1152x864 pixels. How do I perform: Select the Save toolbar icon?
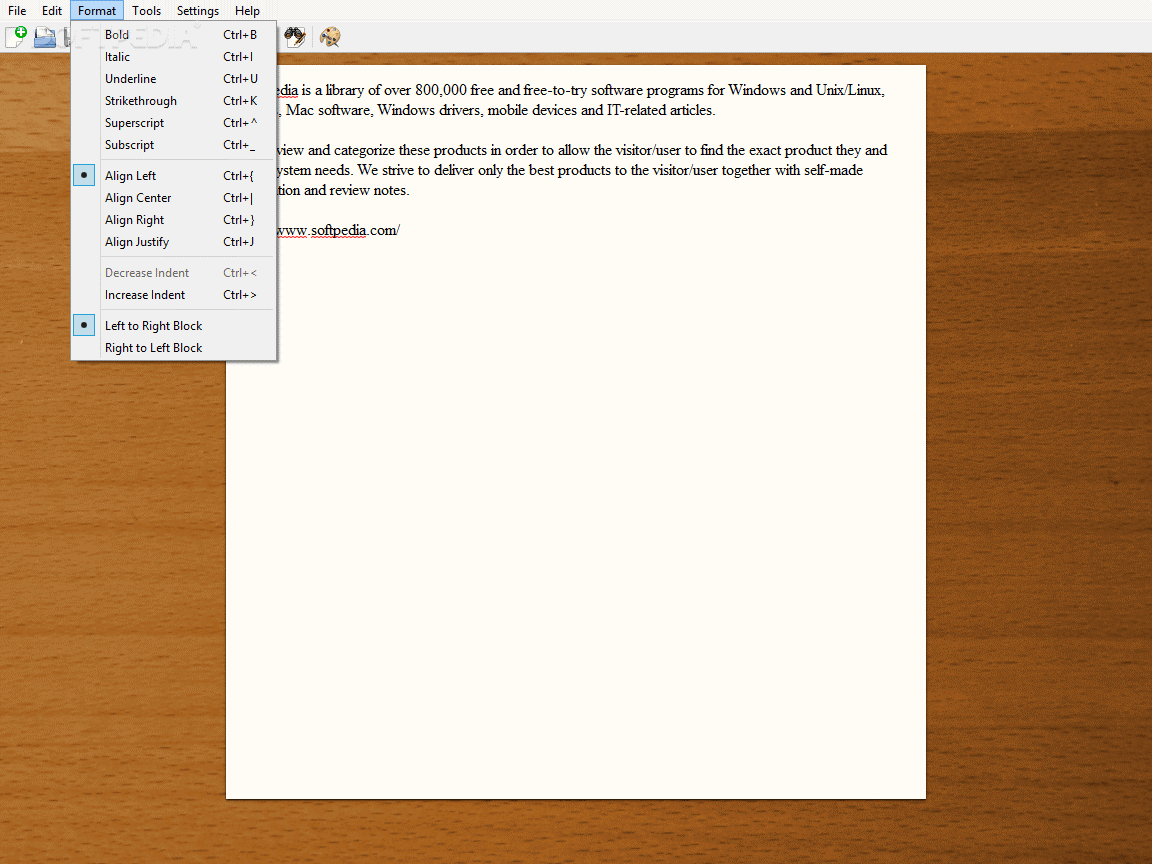coord(66,37)
